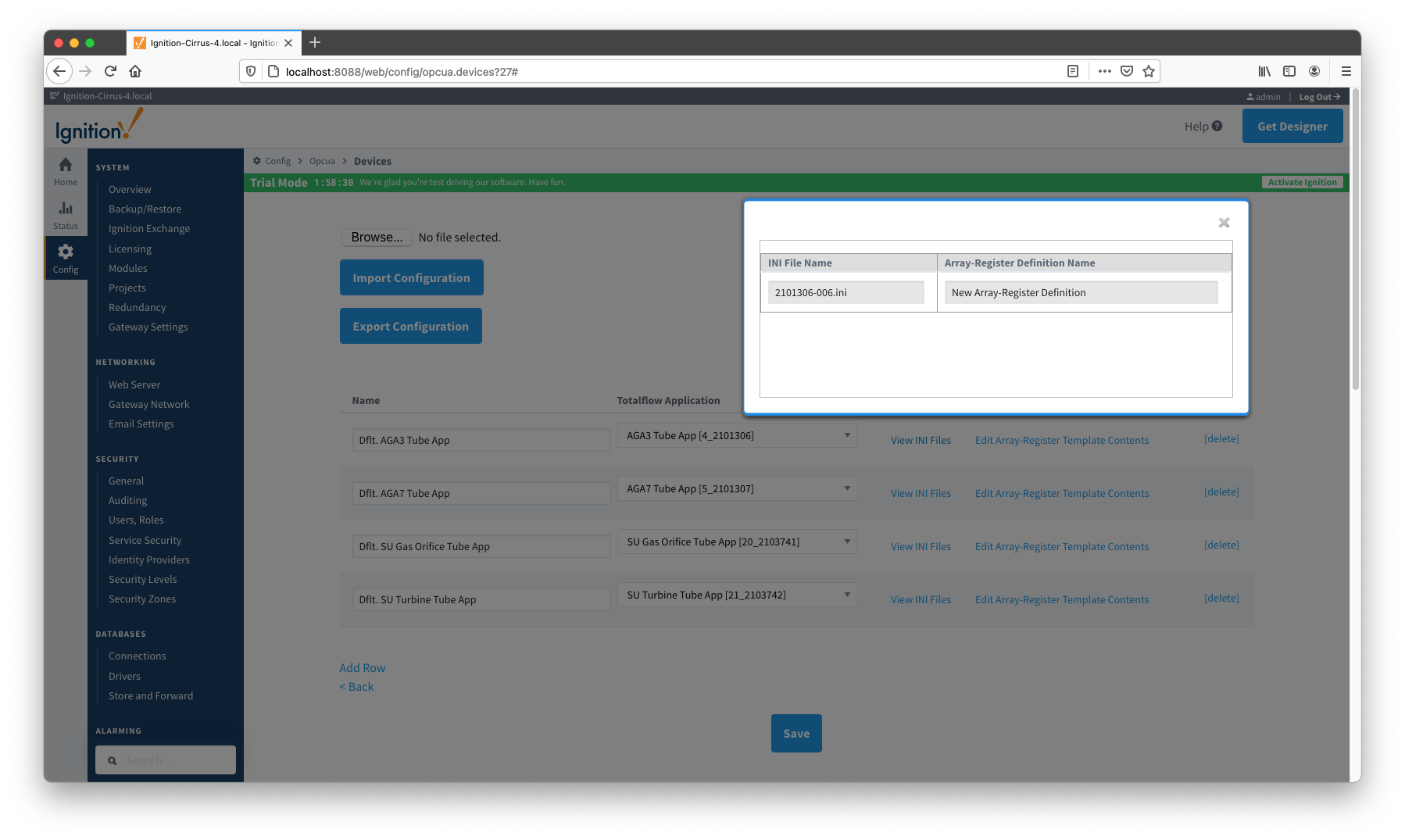Open the Overview menu item
The height and width of the screenshot is (840, 1405).
(130, 189)
